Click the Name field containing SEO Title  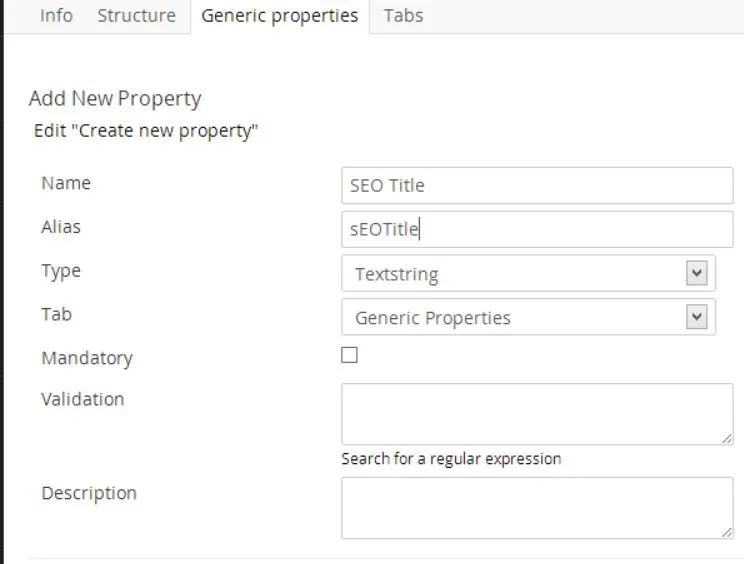tap(537, 185)
